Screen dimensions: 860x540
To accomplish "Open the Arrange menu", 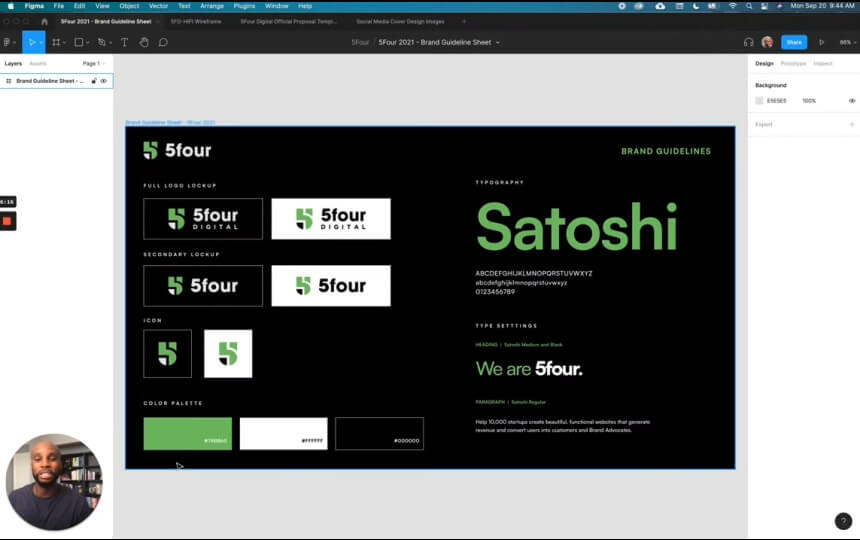I will (x=212, y=6).
